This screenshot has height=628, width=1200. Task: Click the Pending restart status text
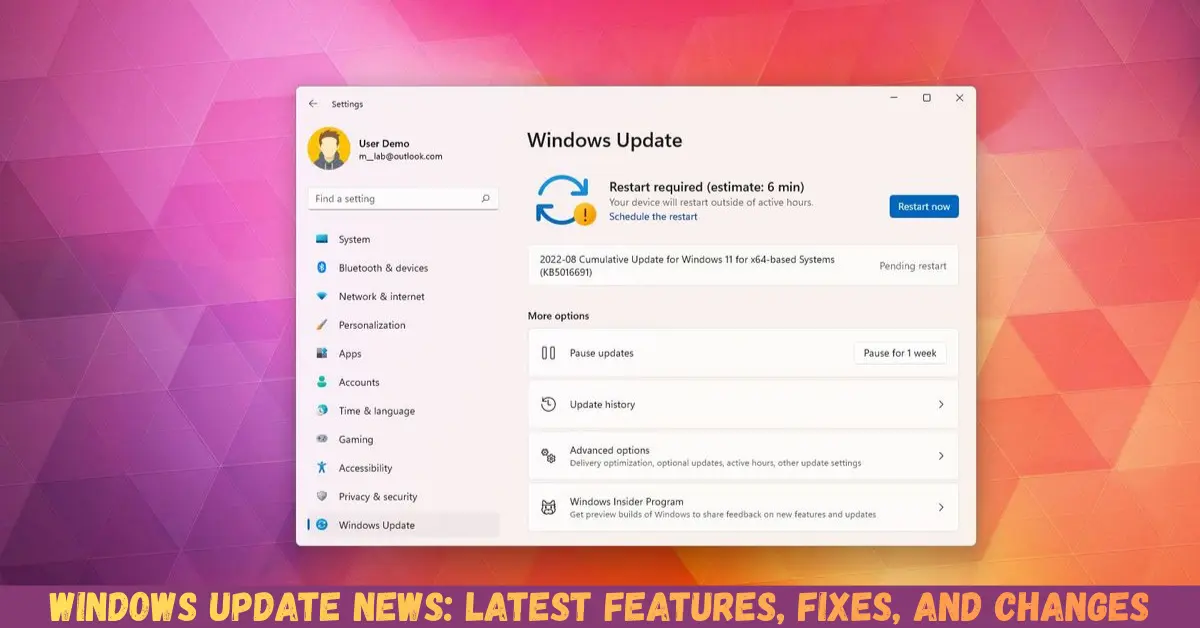912,266
